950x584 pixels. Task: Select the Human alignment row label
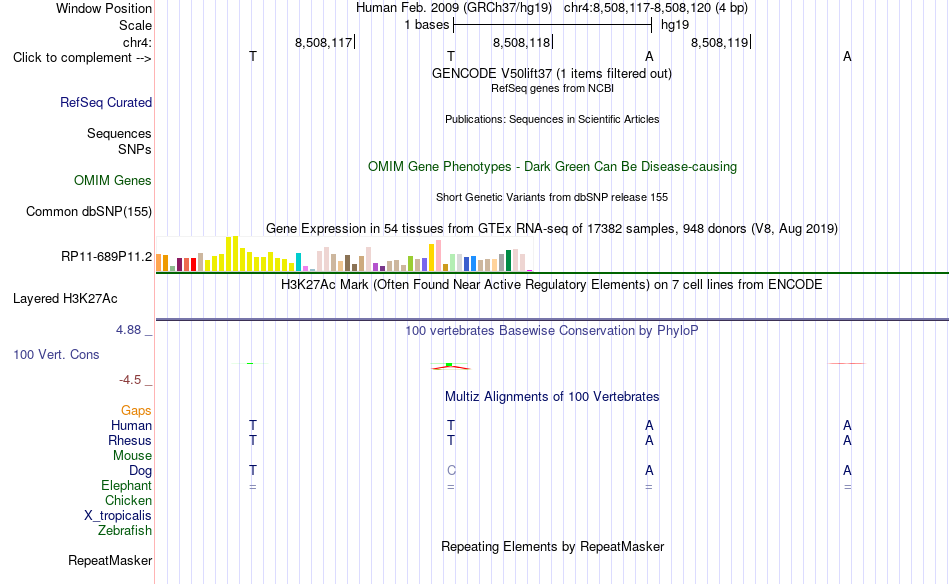click(x=131, y=425)
